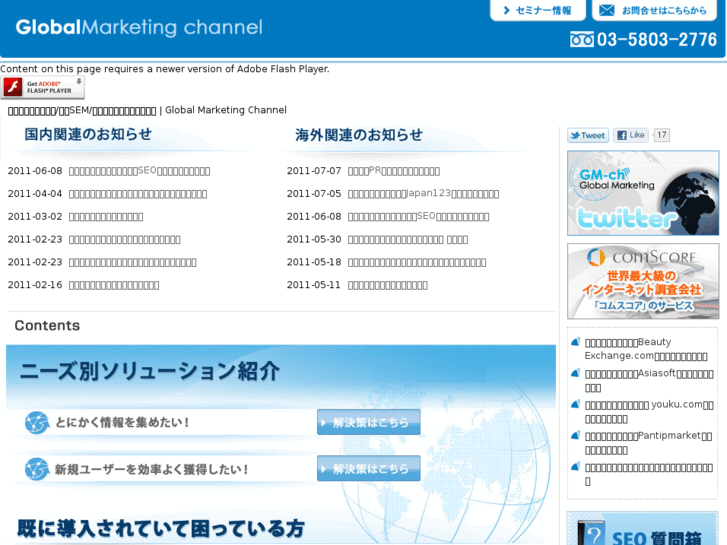Open the お問合せはこちらから contact tab

pyautogui.click(x=654, y=10)
